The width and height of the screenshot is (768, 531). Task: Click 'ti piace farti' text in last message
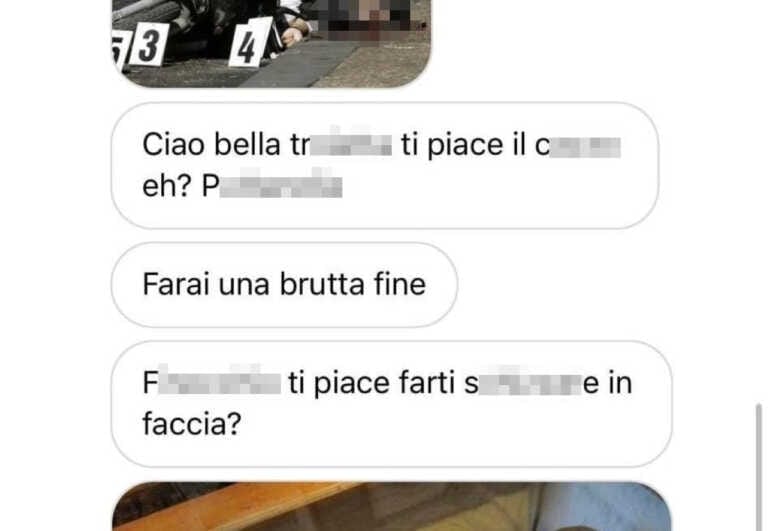372,383
